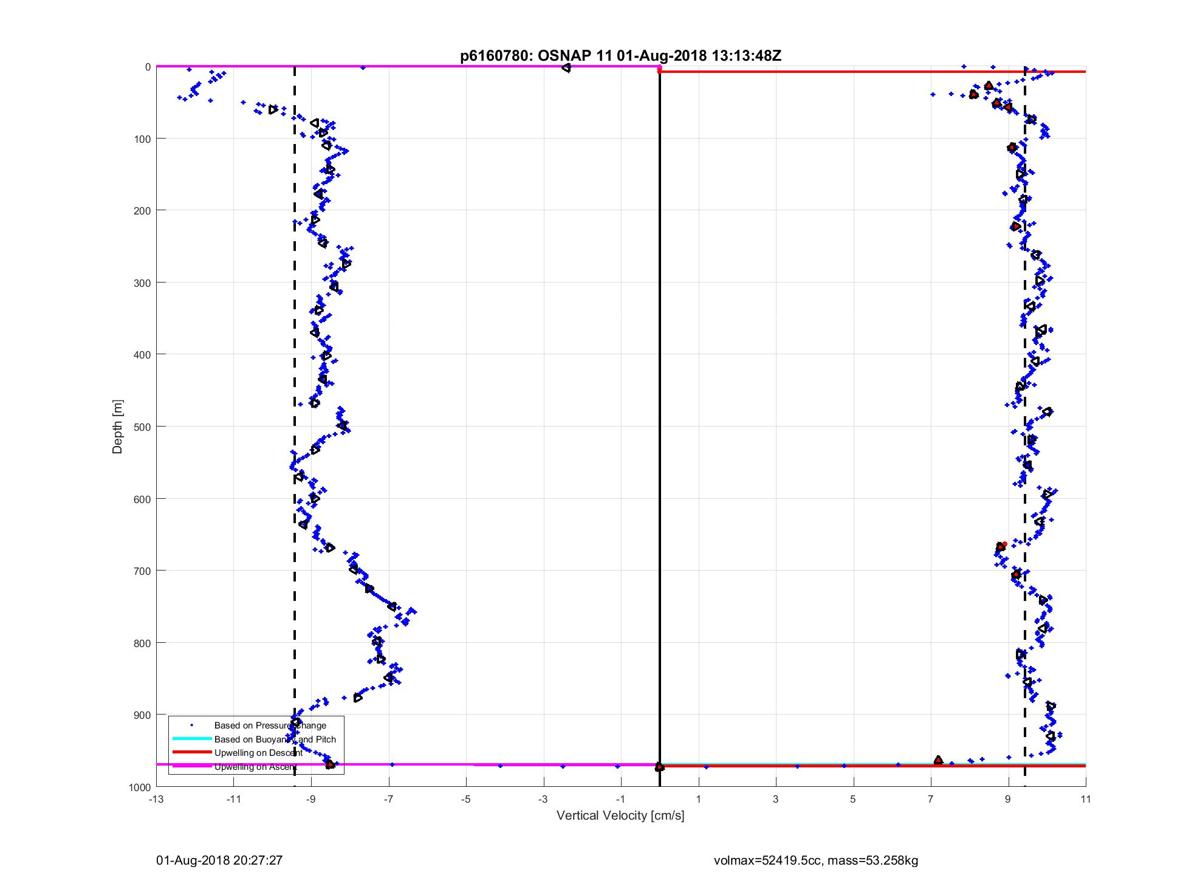Click x-axis tick label '5'
This screenshot has width=1200, height=885.
click(x=853, y=799)
